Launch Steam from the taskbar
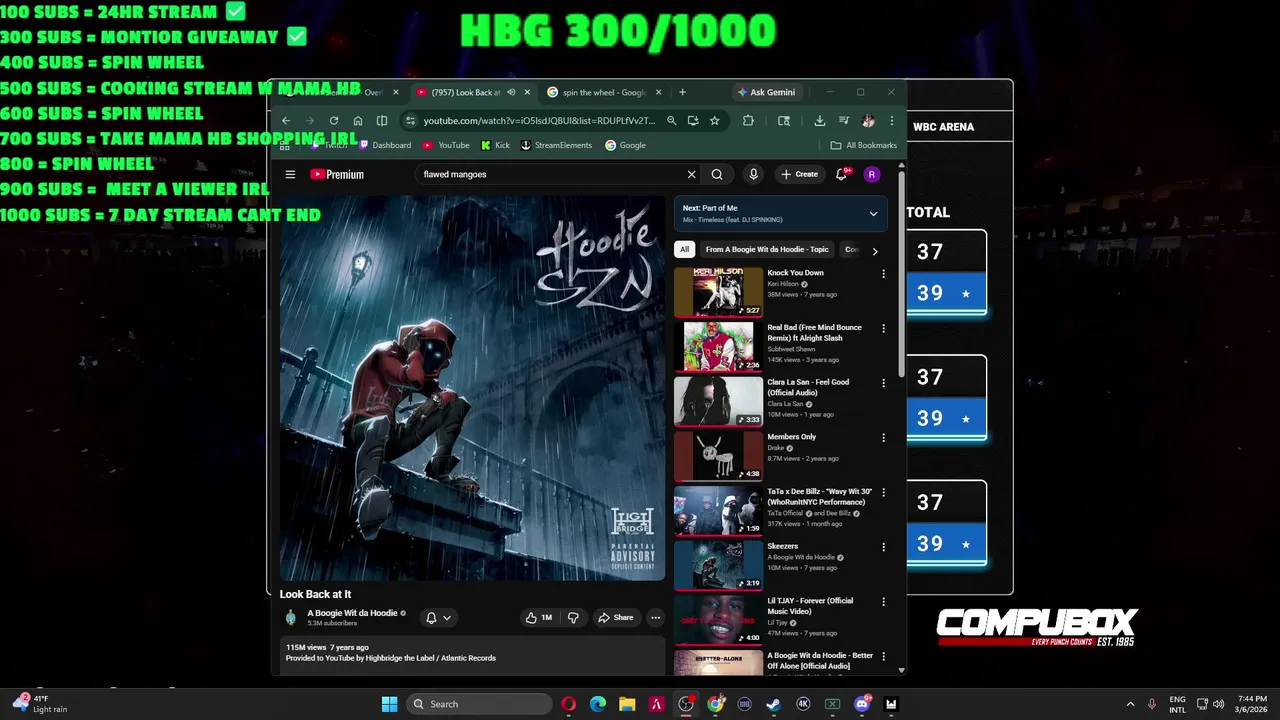Screen dimensions: 1280x720 coord(774,704)
